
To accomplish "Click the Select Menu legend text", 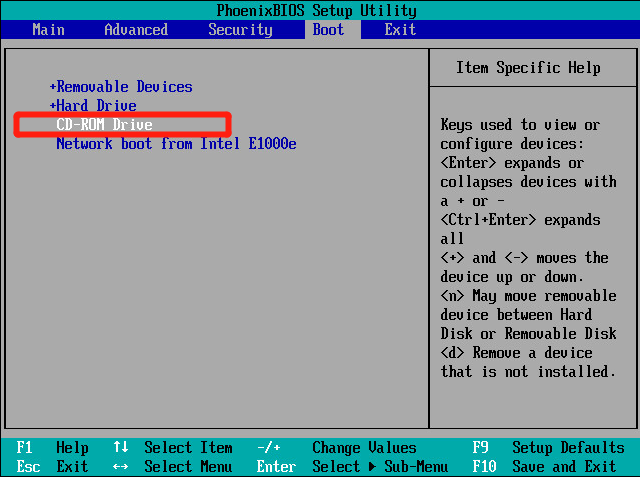I will pos(188,466).
